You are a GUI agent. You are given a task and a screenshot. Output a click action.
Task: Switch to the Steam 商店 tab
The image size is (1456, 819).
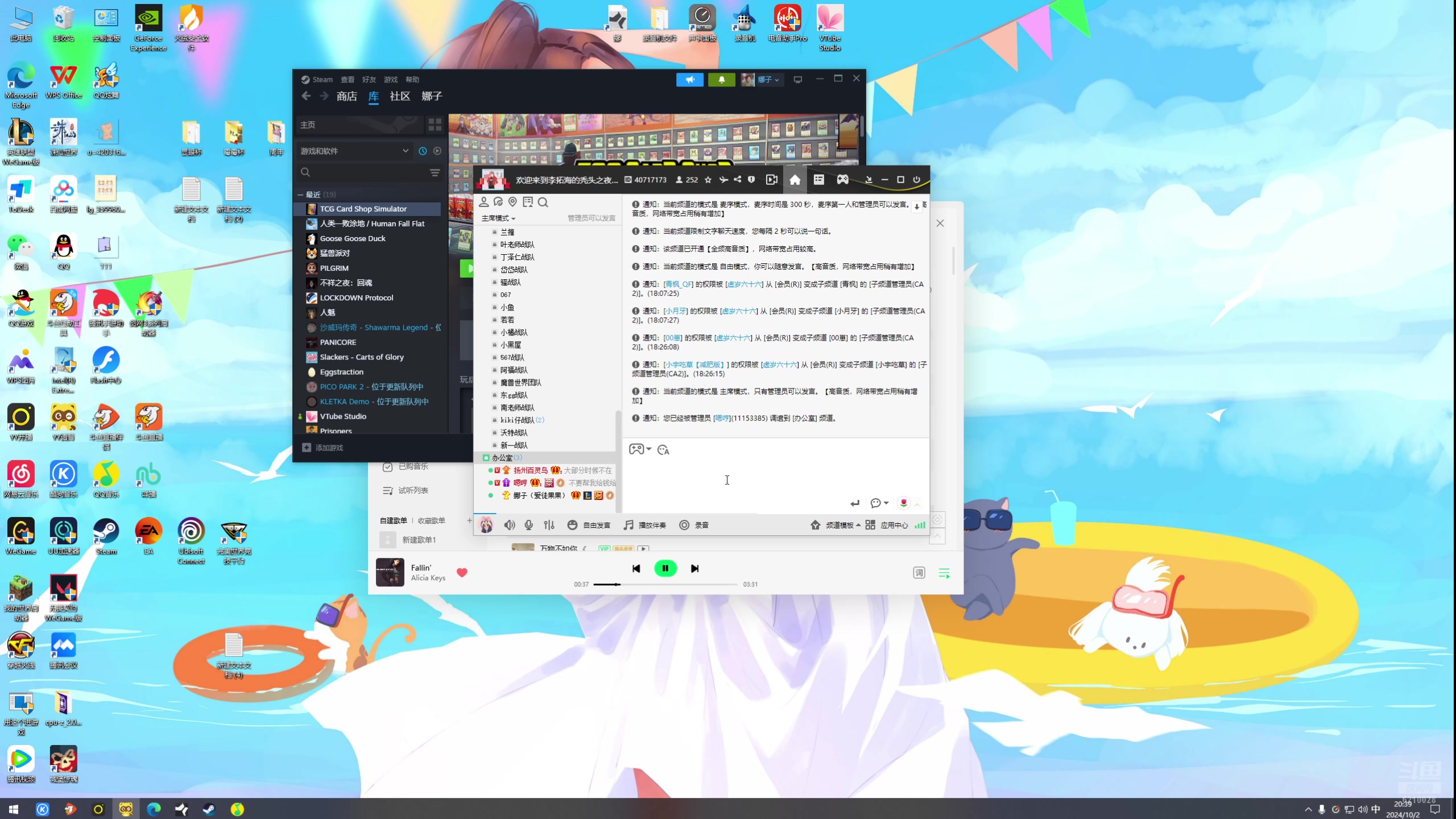tap(346, 97)
